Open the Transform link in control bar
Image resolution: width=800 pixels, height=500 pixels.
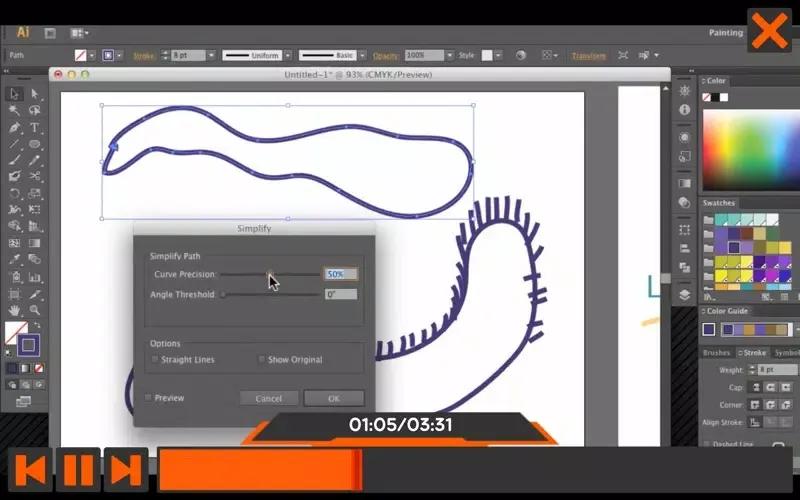589,56
